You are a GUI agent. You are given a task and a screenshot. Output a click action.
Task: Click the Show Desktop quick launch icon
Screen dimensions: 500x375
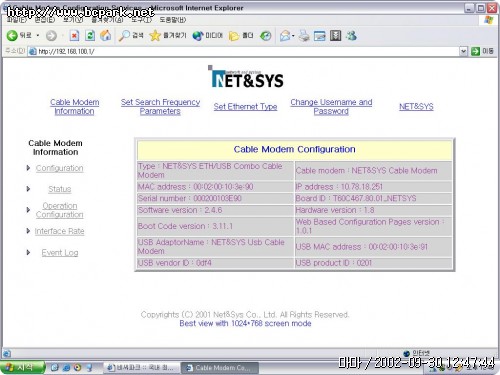(x=55, y=368)
